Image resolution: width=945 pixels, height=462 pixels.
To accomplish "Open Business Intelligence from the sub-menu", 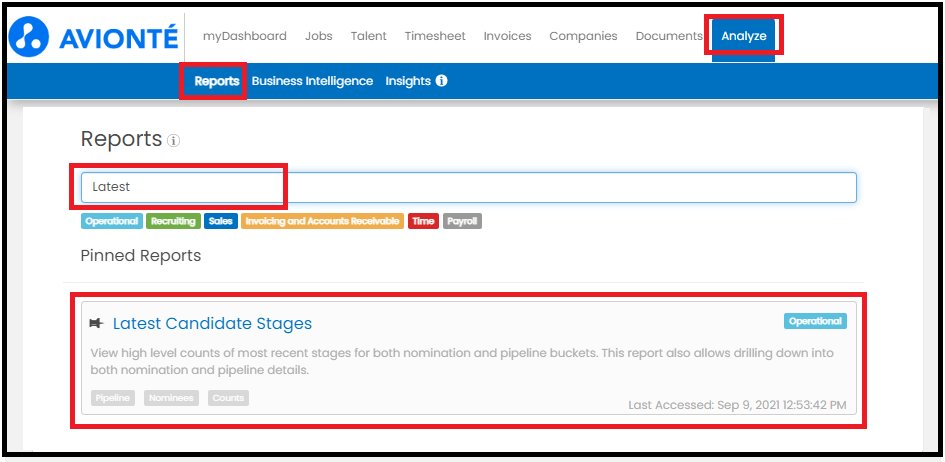I will point(312,81).
